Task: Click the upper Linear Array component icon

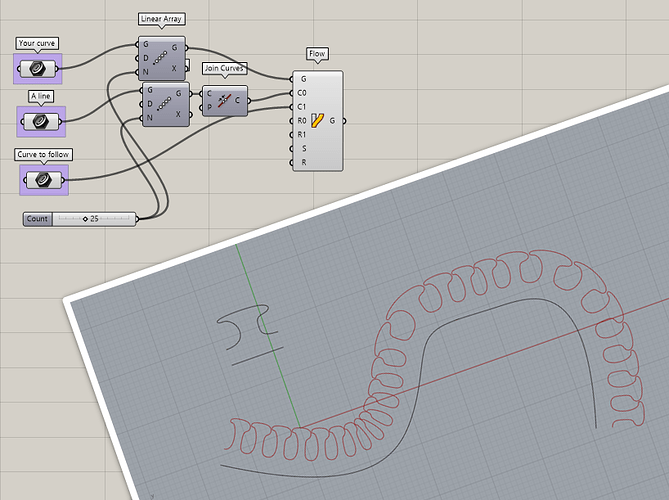Action: coord(160,58)
